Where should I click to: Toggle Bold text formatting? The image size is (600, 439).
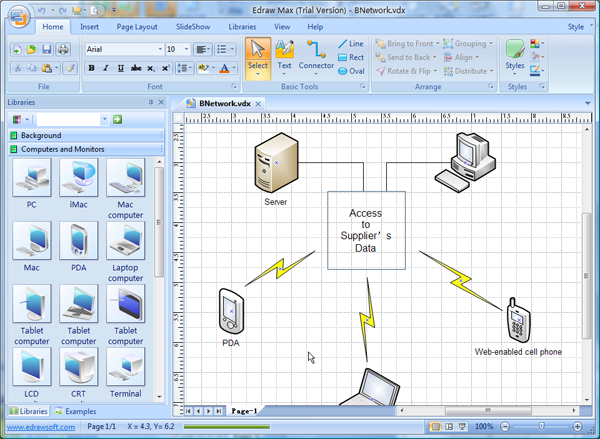[91, 68]
